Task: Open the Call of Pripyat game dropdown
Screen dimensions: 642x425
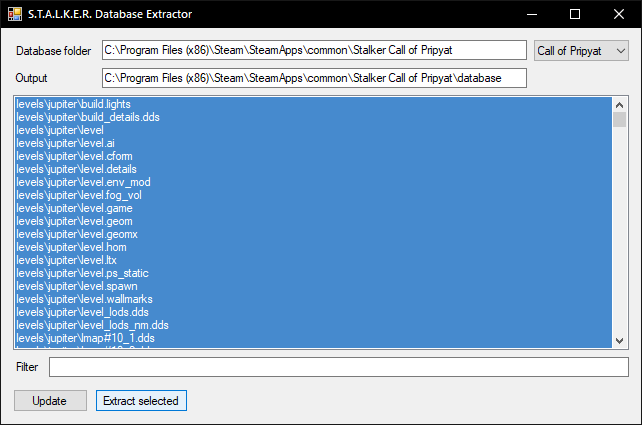Action: (581, 51)
